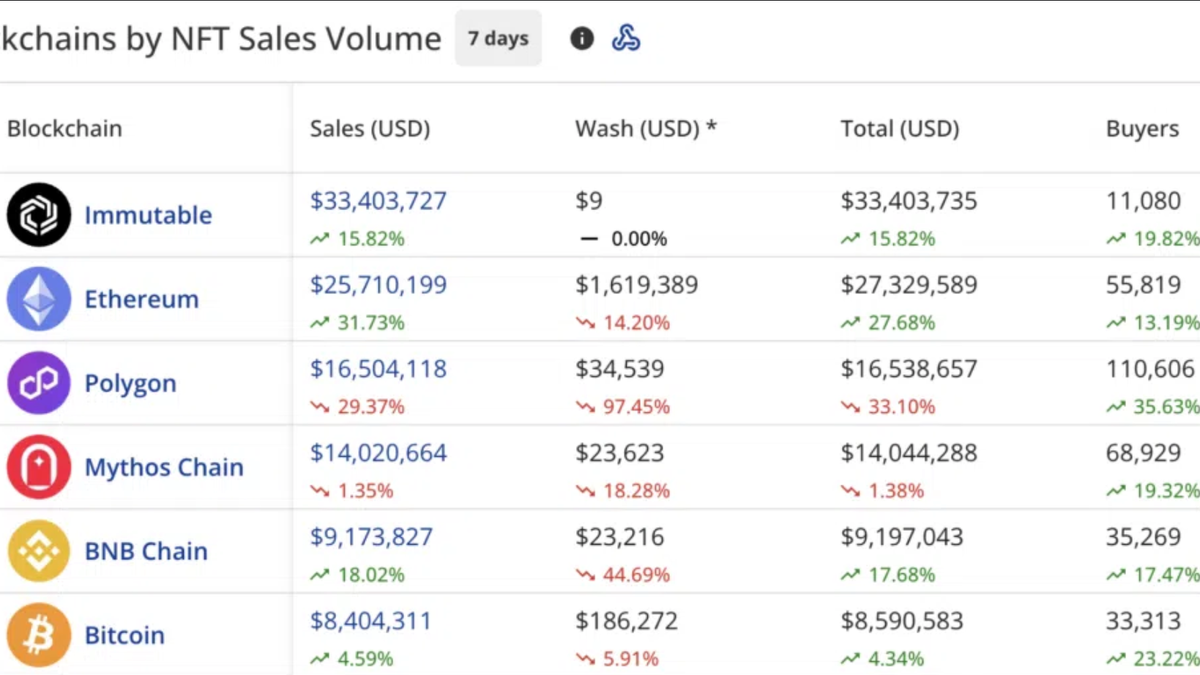Click Bitcoin sales value $8,404,311
The height and width of the screenshot is (675, 1200).
370,621
